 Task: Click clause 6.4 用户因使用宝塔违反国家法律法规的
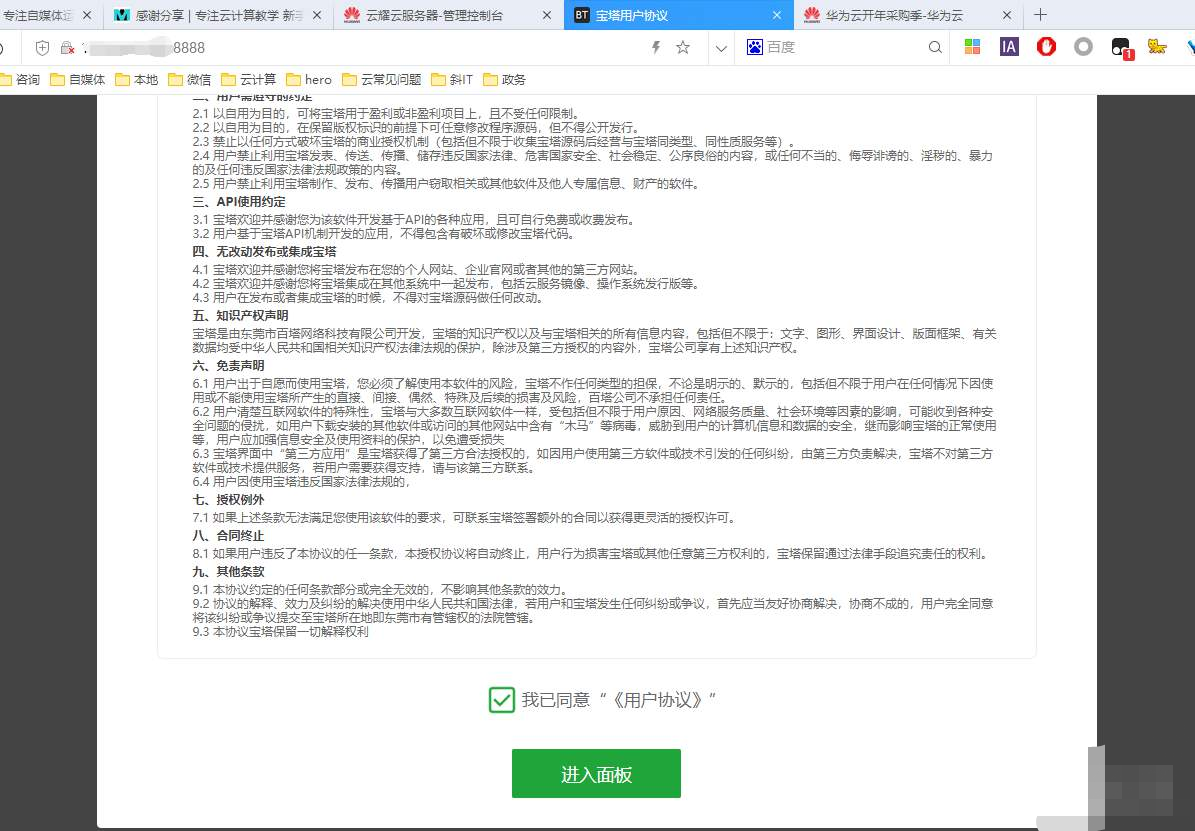pyautogui.click(x=302, y=481)
